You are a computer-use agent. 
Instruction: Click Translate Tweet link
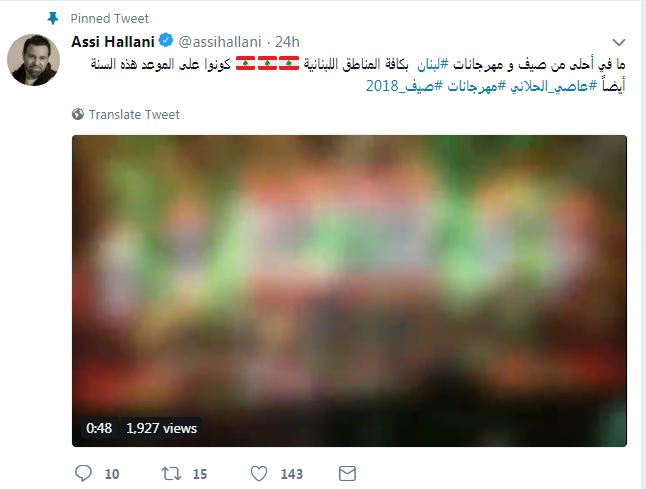coord(134,114)
